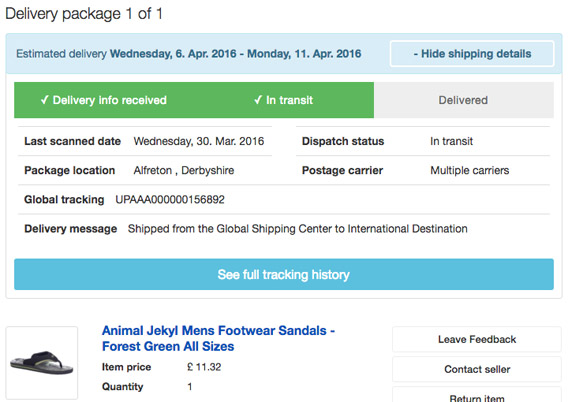The image size is (568, 402).
Task: Click the Delivery package 1 of 1 heading
Action: coord(84,14)
